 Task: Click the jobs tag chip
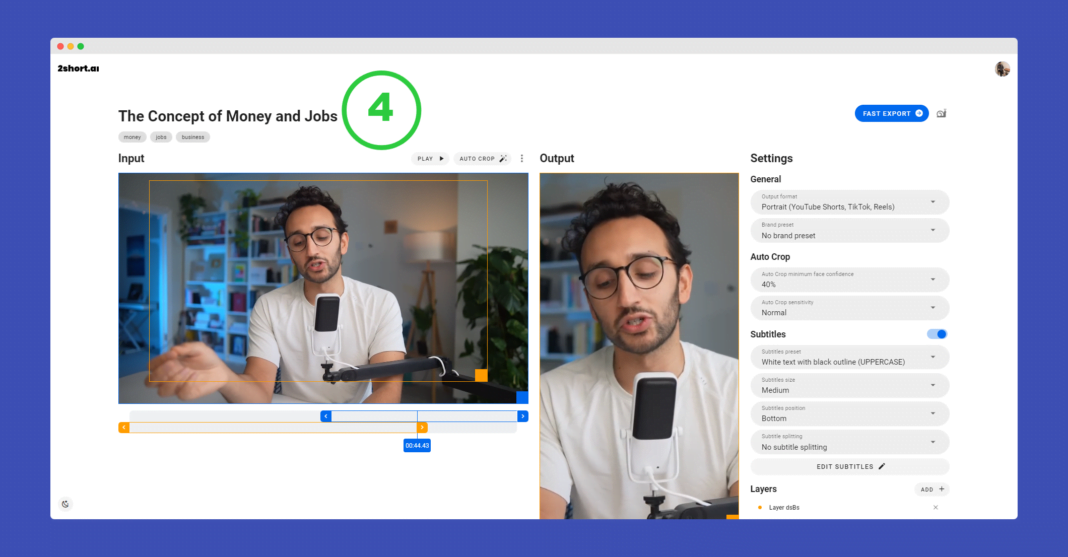(161, 137)
